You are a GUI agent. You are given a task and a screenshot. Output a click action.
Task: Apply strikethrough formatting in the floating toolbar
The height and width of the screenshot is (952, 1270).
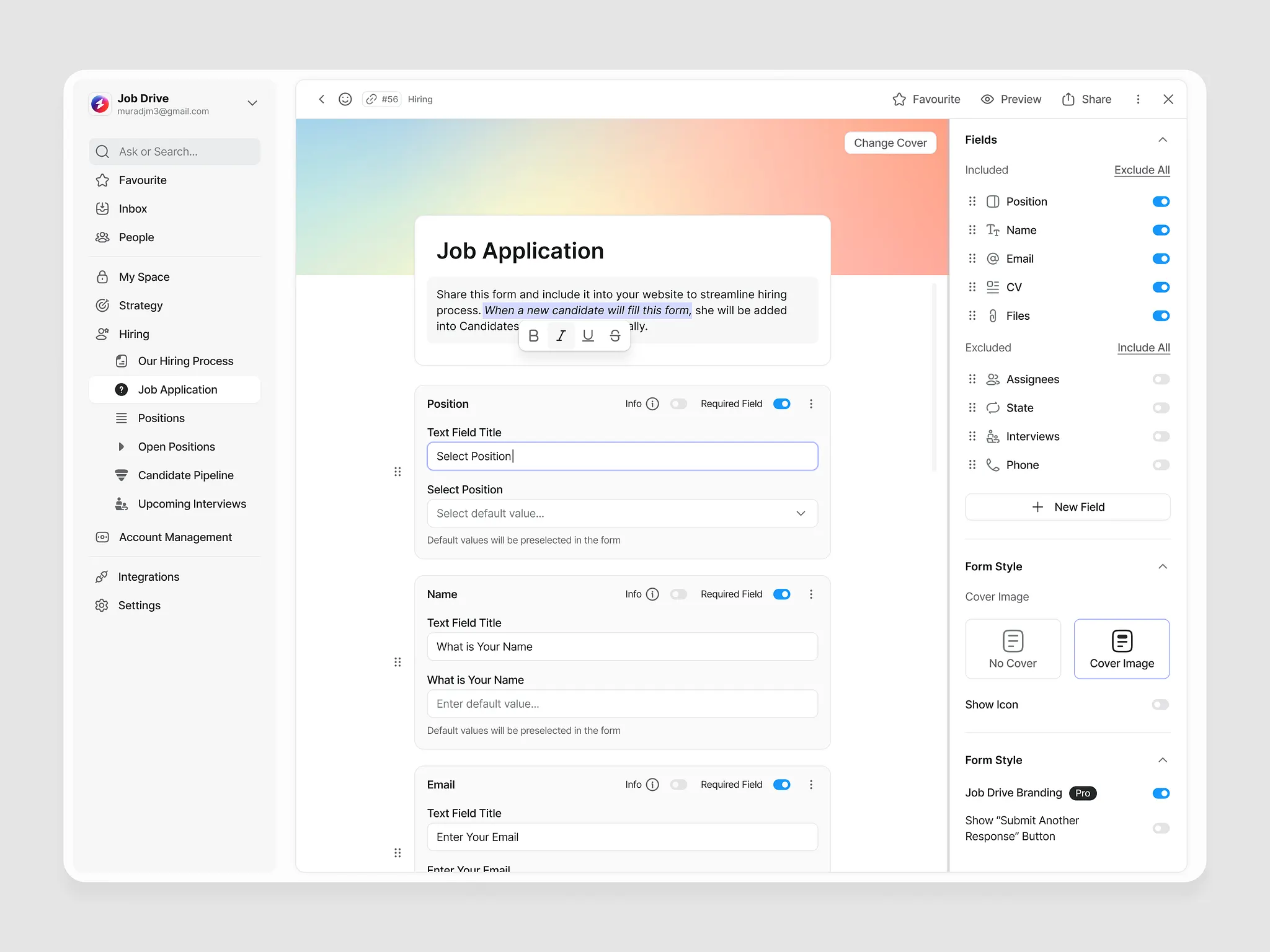[x=615, y=335]
